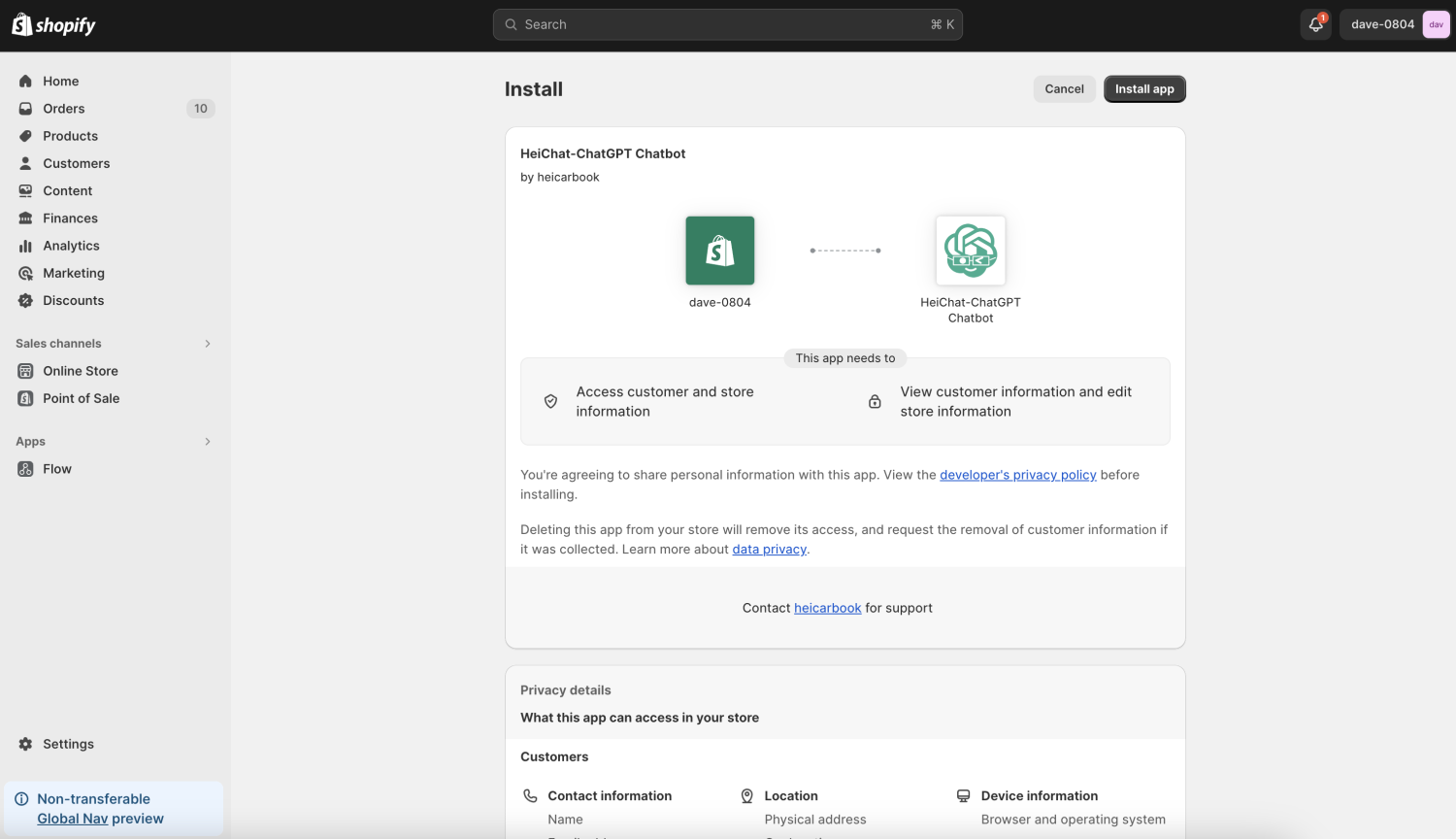Open Analytics bar chart icon
Image resolution: width=1456 pixels, height=839 pixels.
(x=26, y=246)
